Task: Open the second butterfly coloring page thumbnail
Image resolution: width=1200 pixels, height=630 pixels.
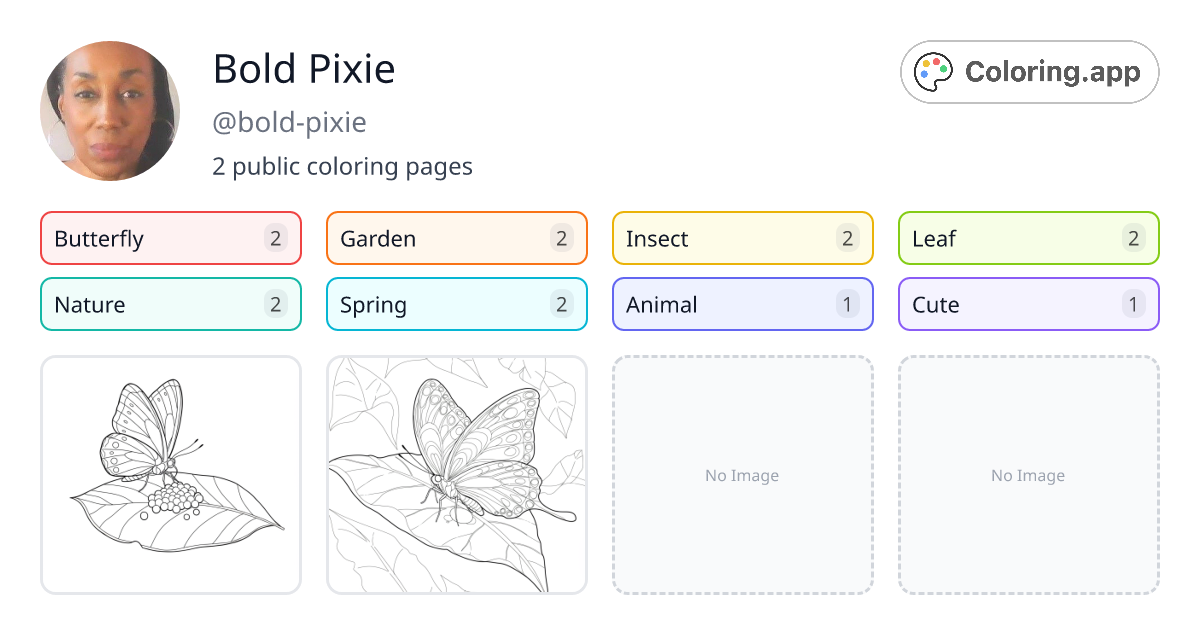Action: coord(456,475)
